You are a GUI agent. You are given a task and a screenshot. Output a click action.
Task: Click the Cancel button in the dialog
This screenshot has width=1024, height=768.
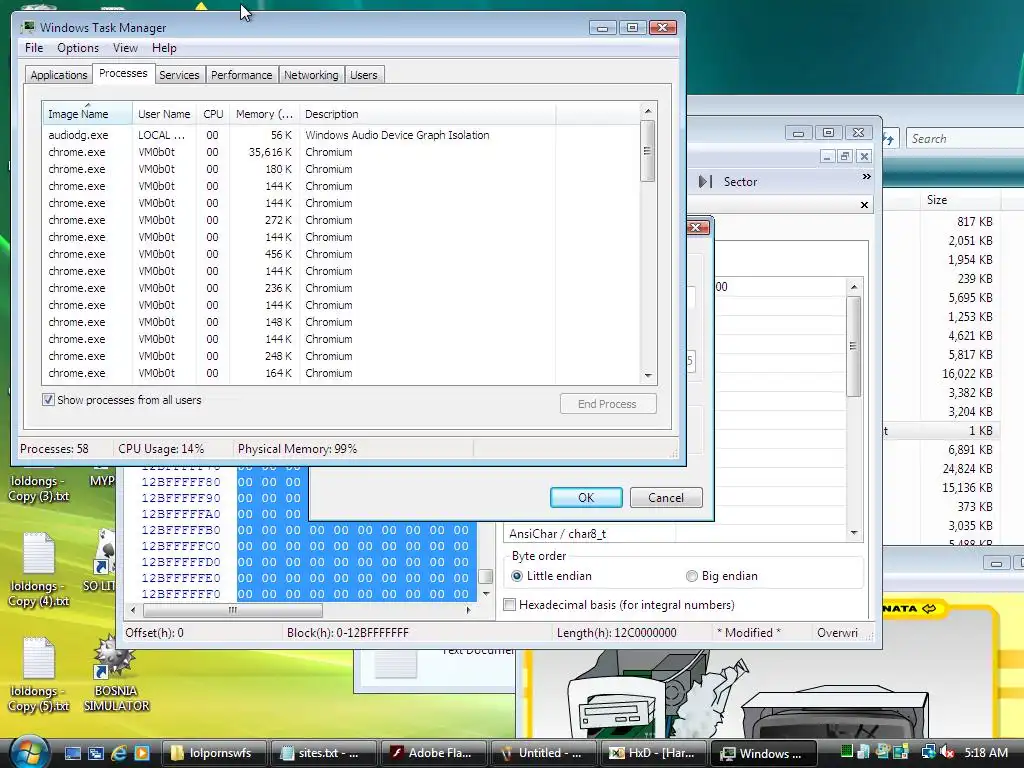click(x=665, y=498)
